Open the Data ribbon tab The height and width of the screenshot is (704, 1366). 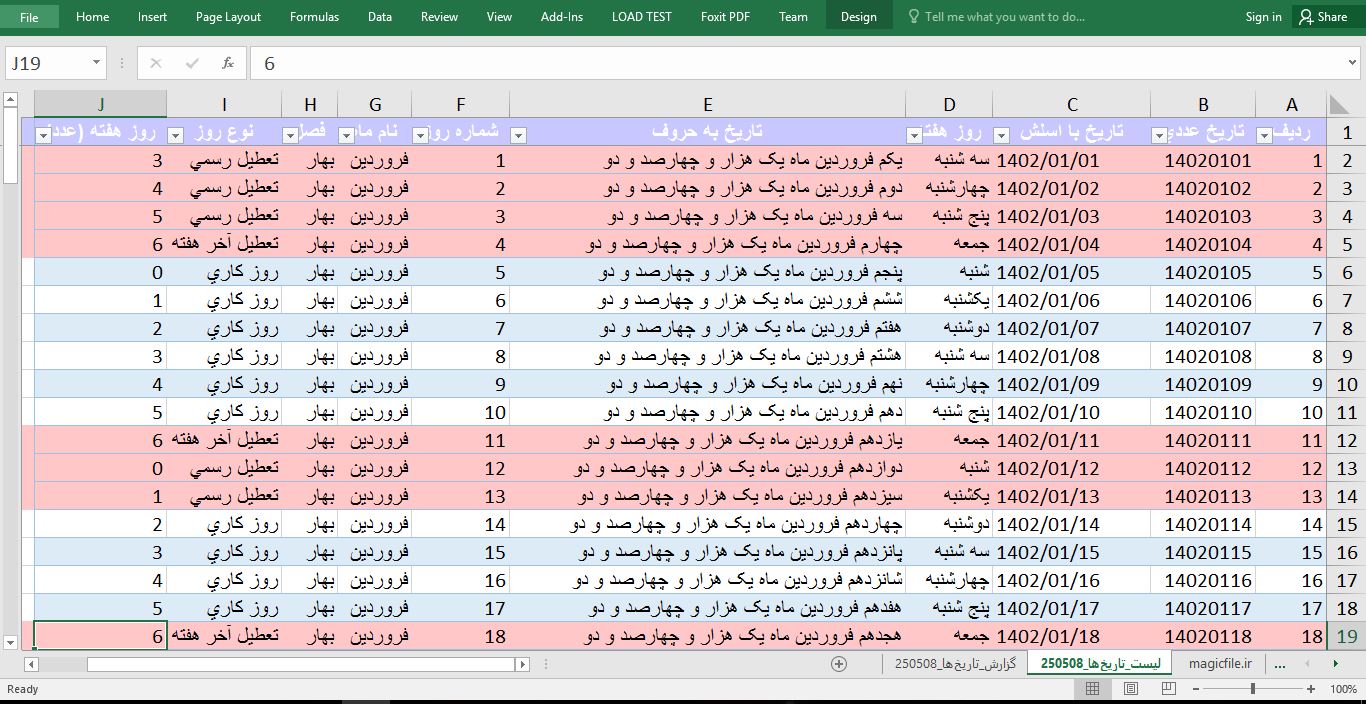point(380,17)
